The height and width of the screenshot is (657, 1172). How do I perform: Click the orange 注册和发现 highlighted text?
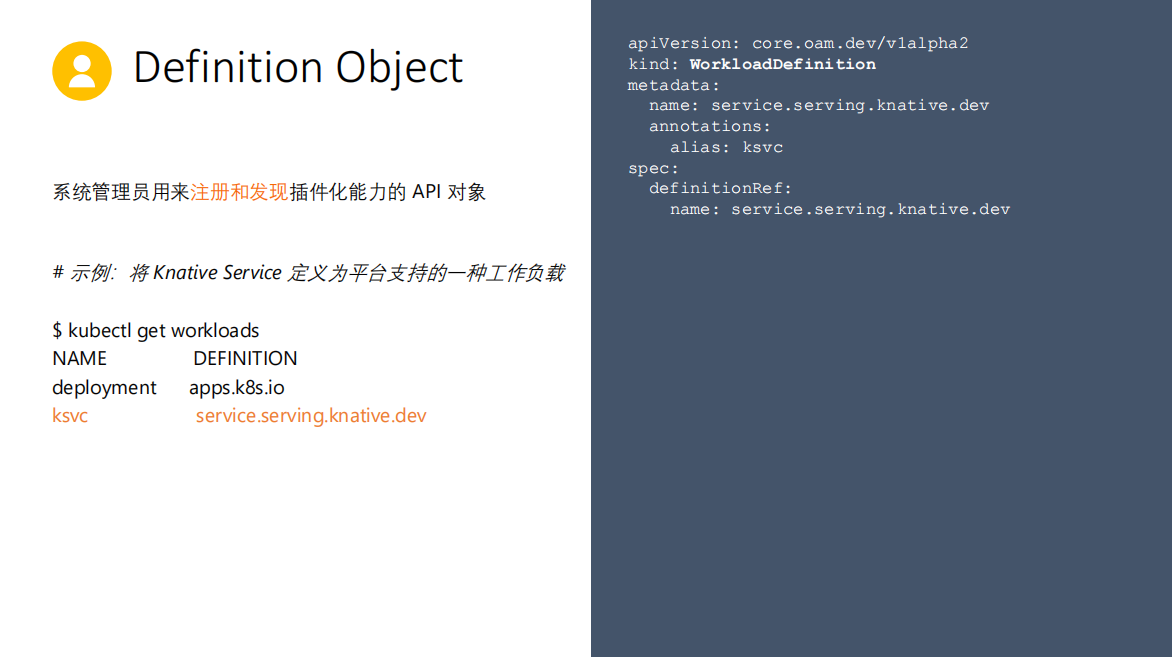239,192
